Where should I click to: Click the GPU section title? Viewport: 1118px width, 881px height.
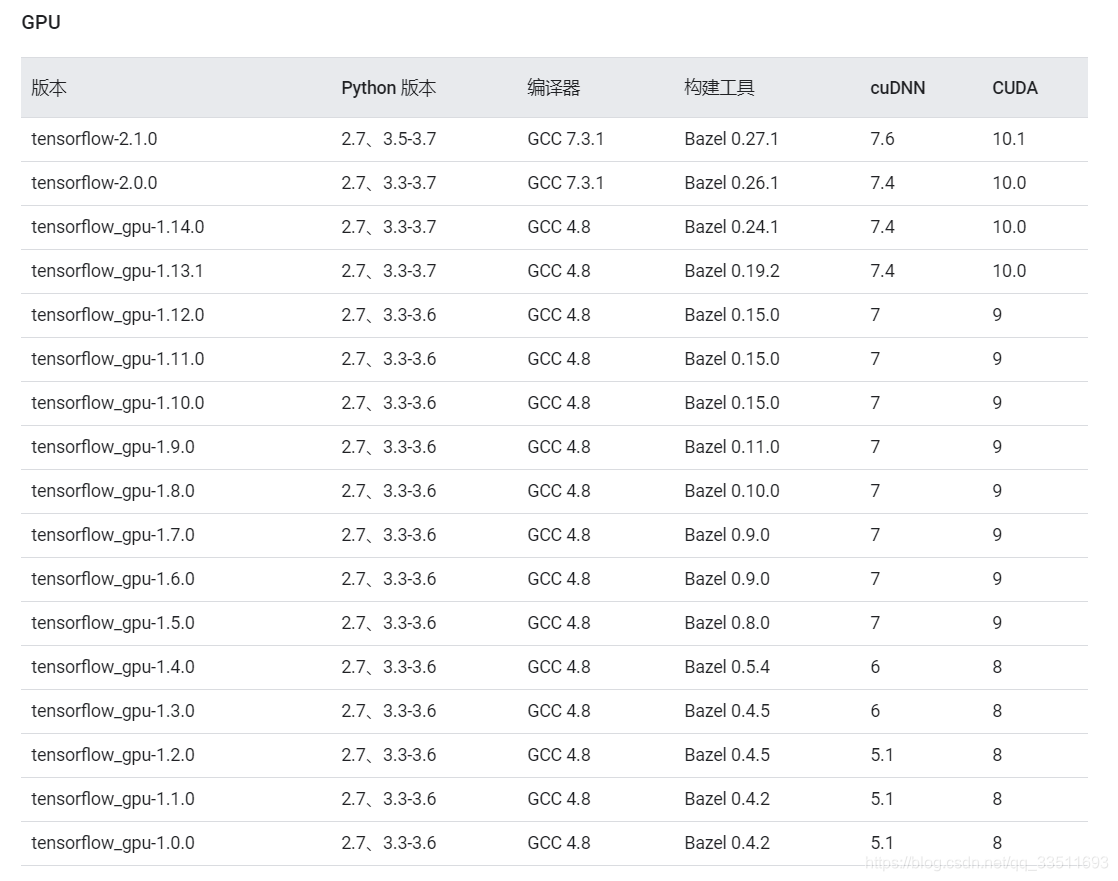tap(42, 22)
